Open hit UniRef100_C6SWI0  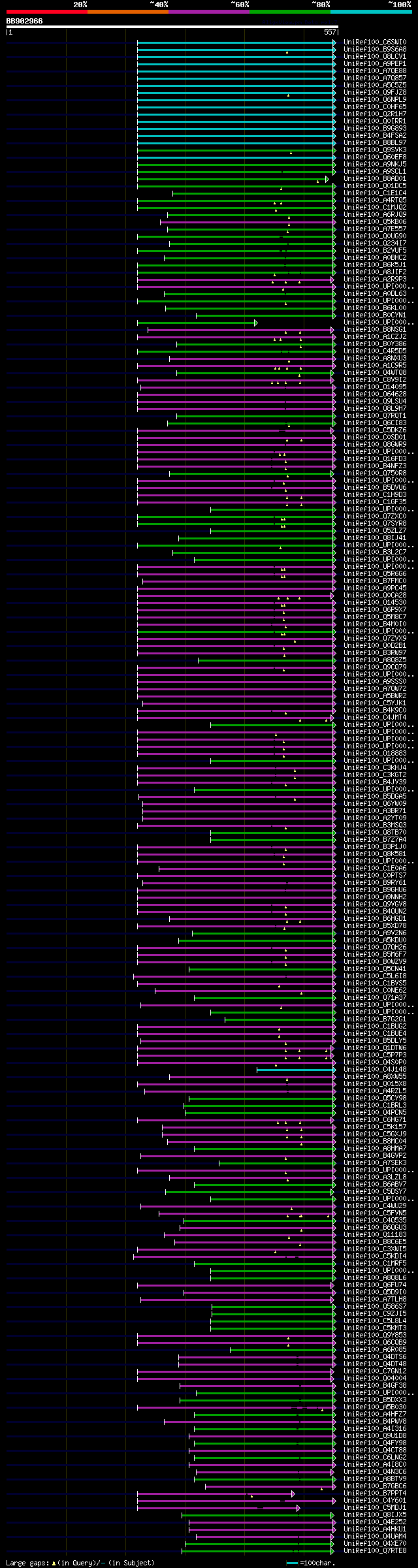pyautogui.click(x=375, y=42)
